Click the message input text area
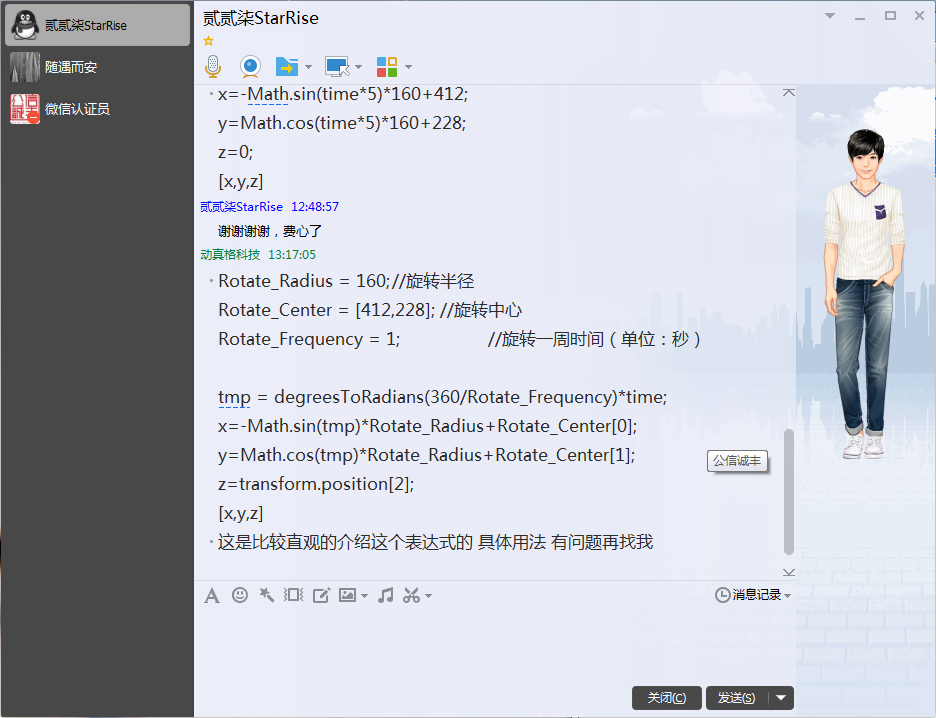 [x=494, y=645]
